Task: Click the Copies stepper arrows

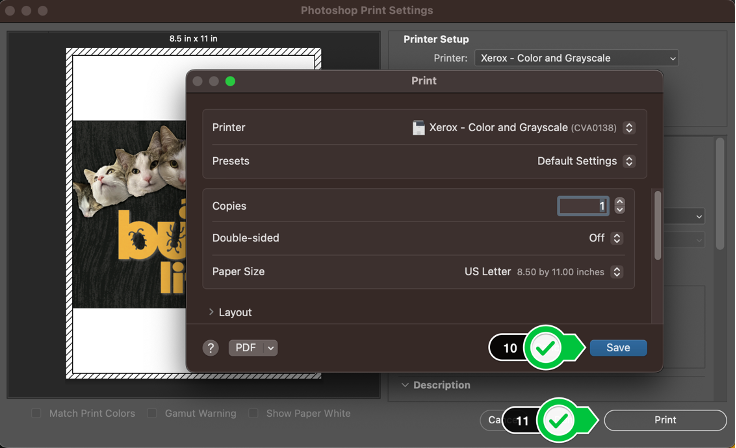Action: (x=620, y=205)
